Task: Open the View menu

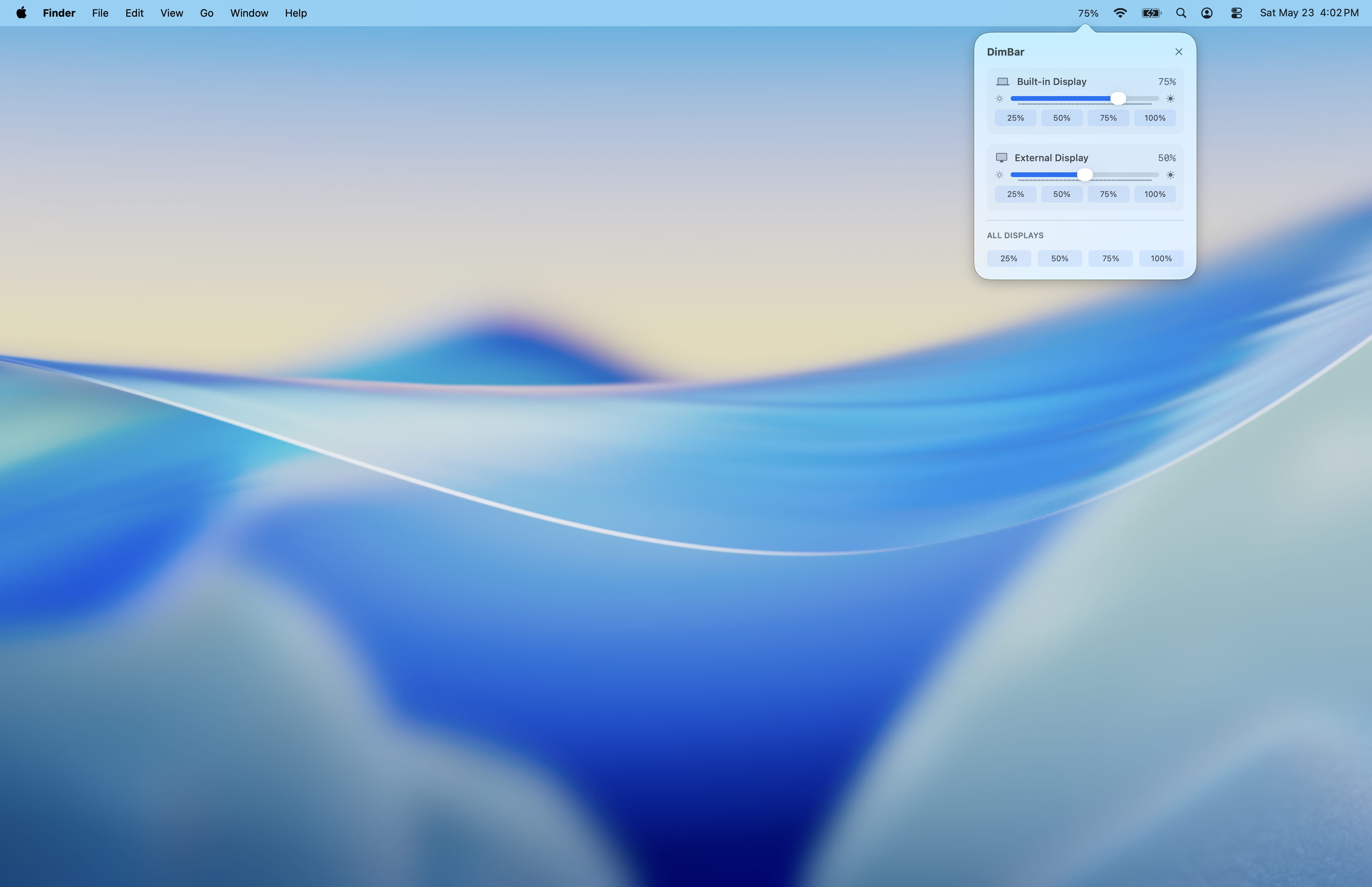Action: click(171, 13)
